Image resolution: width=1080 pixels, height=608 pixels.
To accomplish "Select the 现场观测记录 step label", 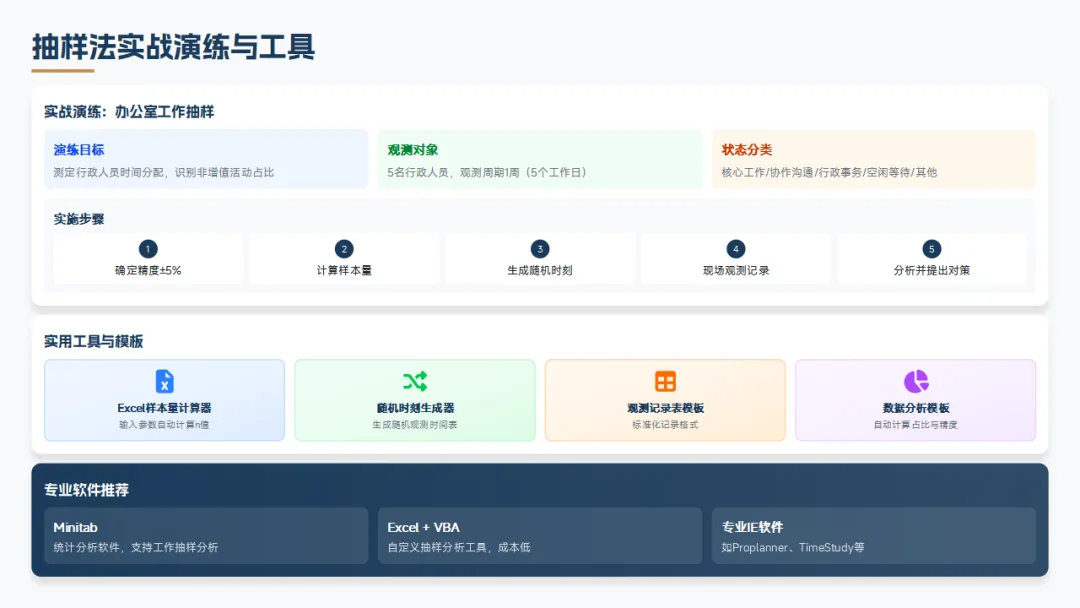I will click(x=736, y=271).
